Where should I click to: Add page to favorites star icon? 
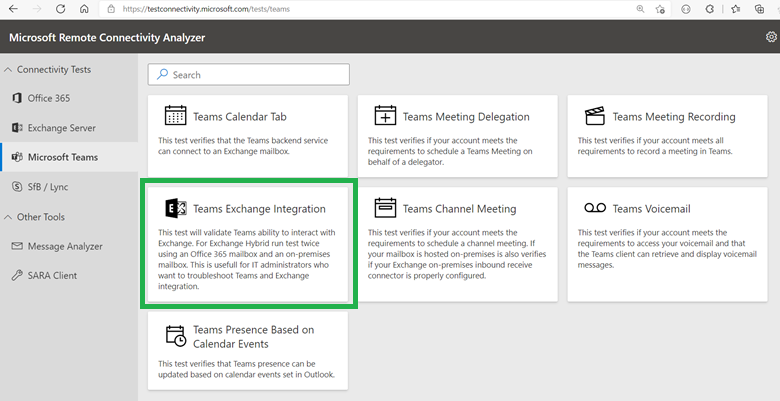[660, 9]
